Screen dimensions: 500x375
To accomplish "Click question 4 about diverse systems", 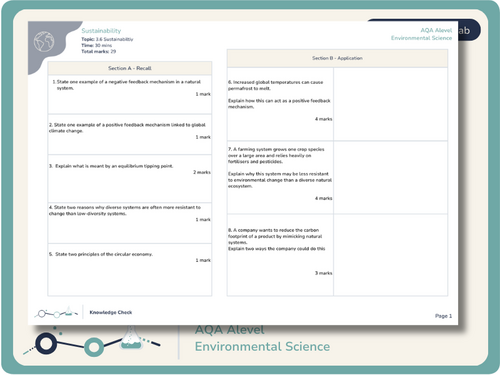I will [x=125, y=210].
